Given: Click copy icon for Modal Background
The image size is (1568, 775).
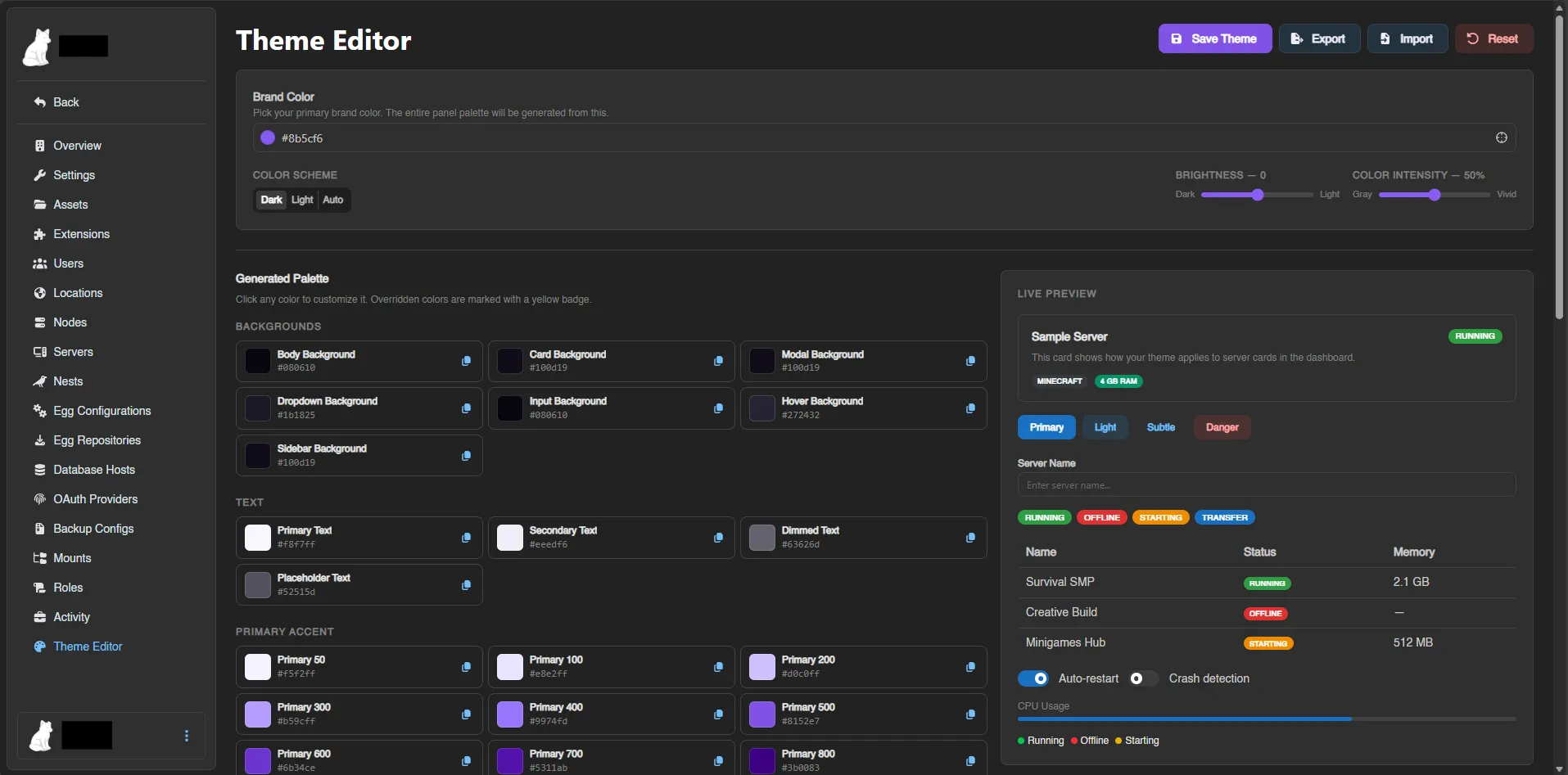Looking at the screenshot, I should coord(970,361).
